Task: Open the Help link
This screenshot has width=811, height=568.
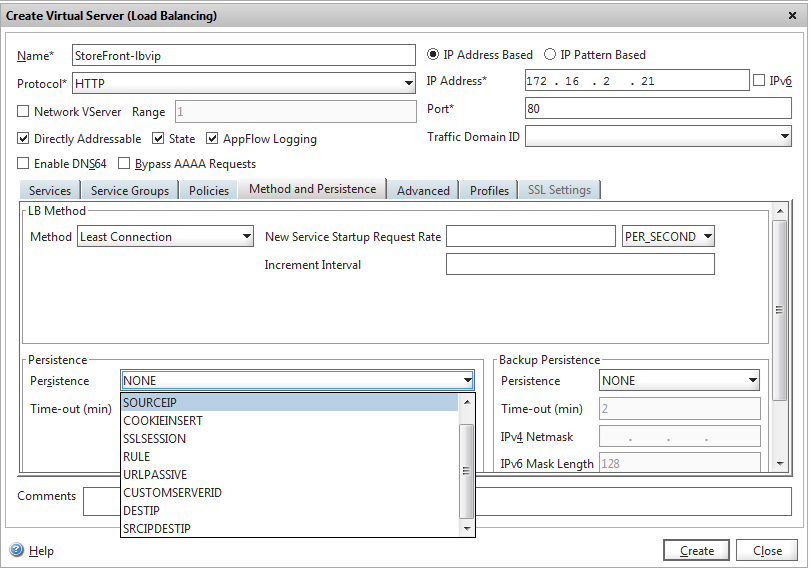Action: [x=41, y=550]
